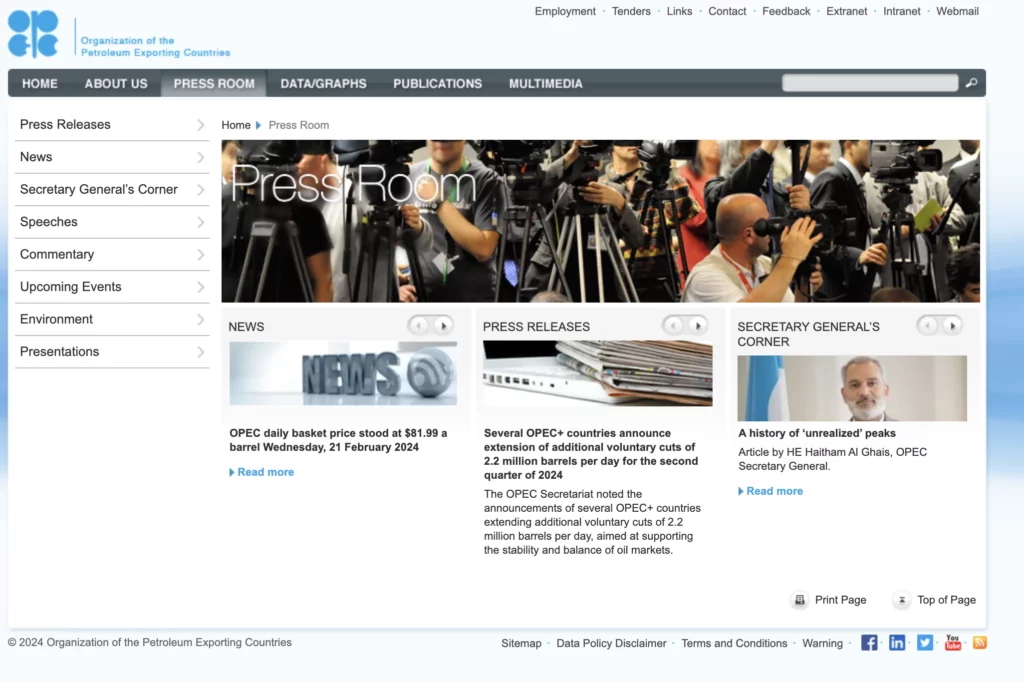
Task: Open the Contact top link
Action: pyautogui.click(x=727, y=11)
